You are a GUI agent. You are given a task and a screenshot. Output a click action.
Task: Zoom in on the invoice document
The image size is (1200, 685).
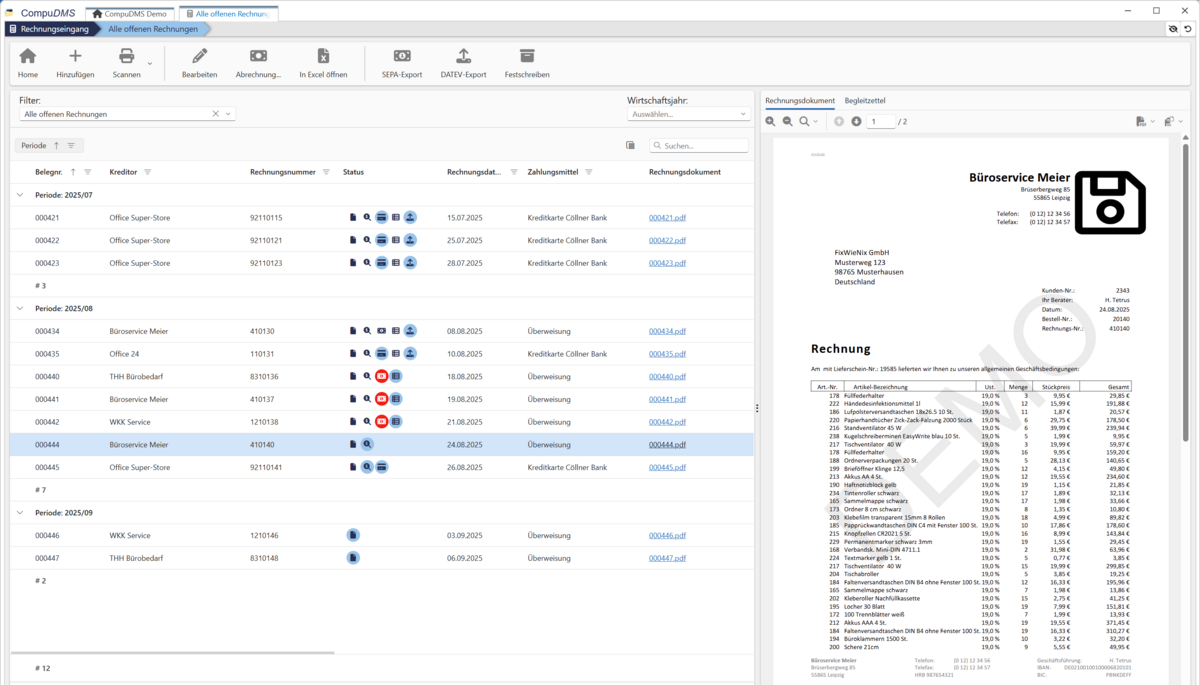[770, 121]
